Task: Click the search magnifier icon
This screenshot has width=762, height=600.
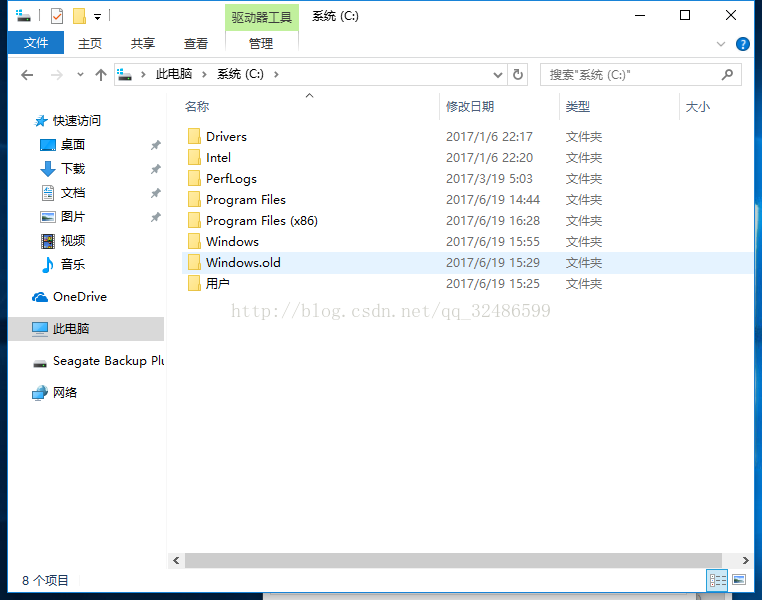Action: (x=727, y=75)
